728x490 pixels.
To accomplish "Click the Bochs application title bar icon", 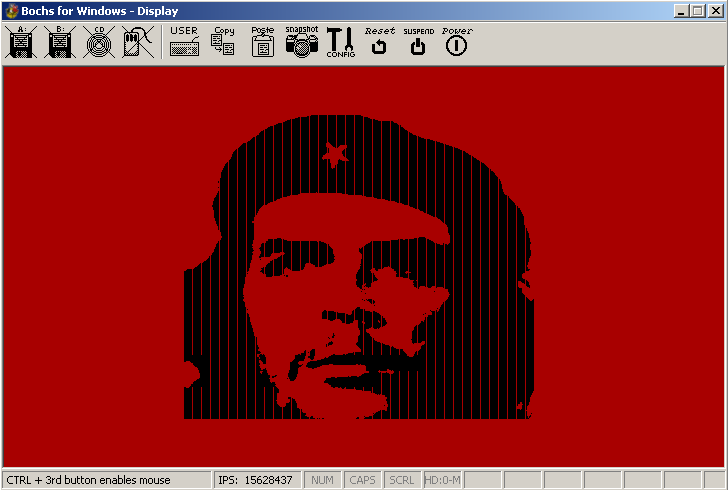I will click(12, 11).
